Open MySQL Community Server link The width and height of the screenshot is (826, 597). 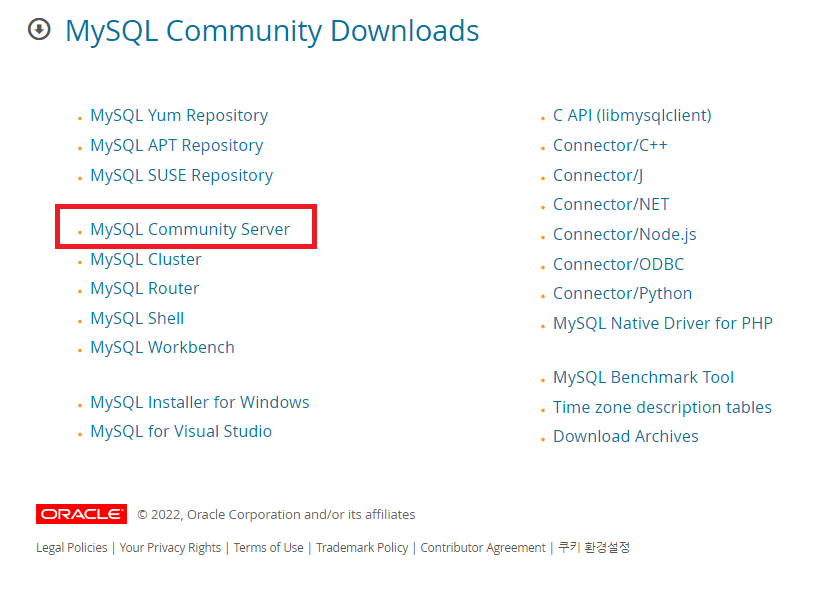coord(190,229)
